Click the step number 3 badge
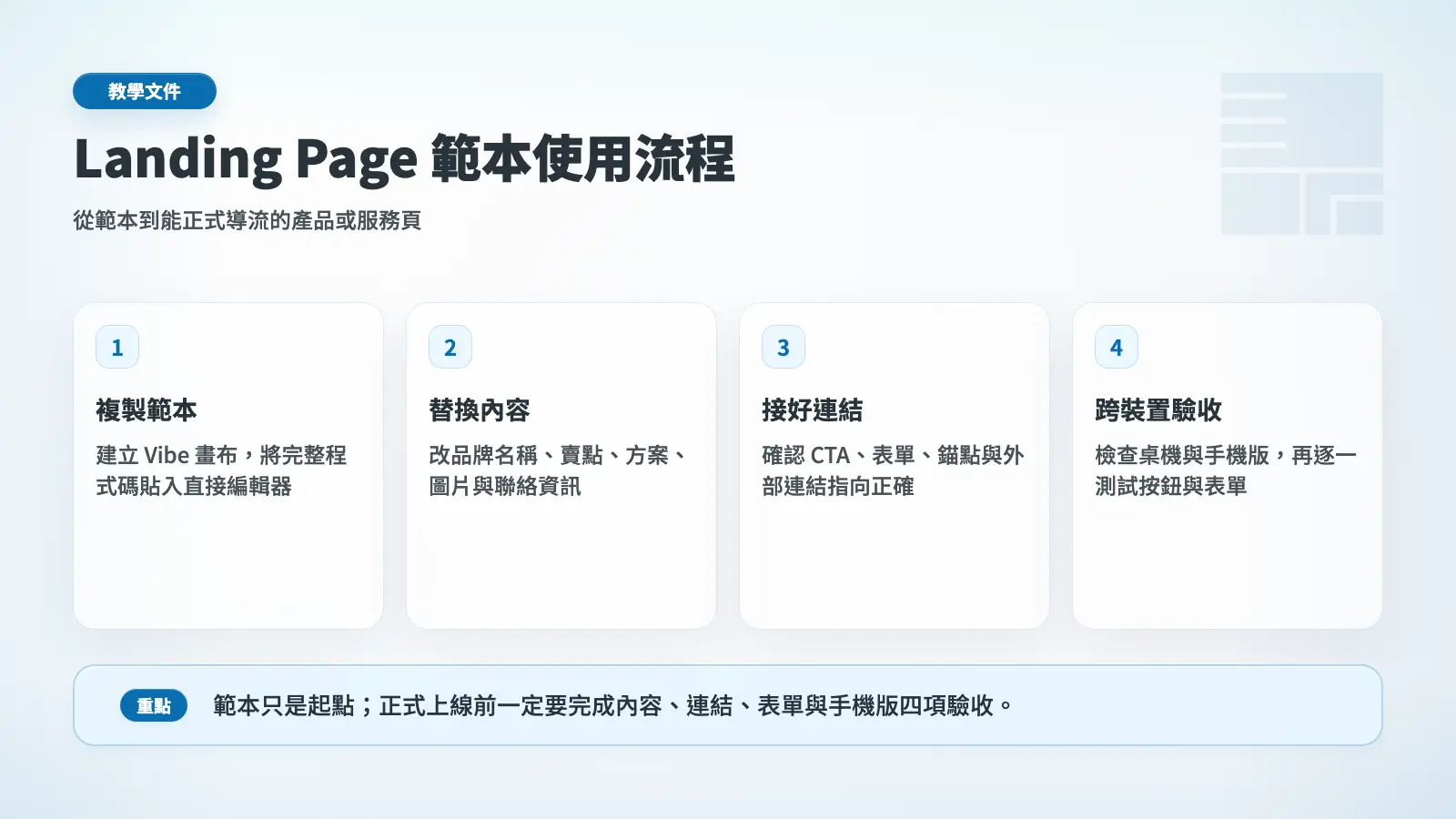Screen dimensions: 1456x819 tap(784, 347)
